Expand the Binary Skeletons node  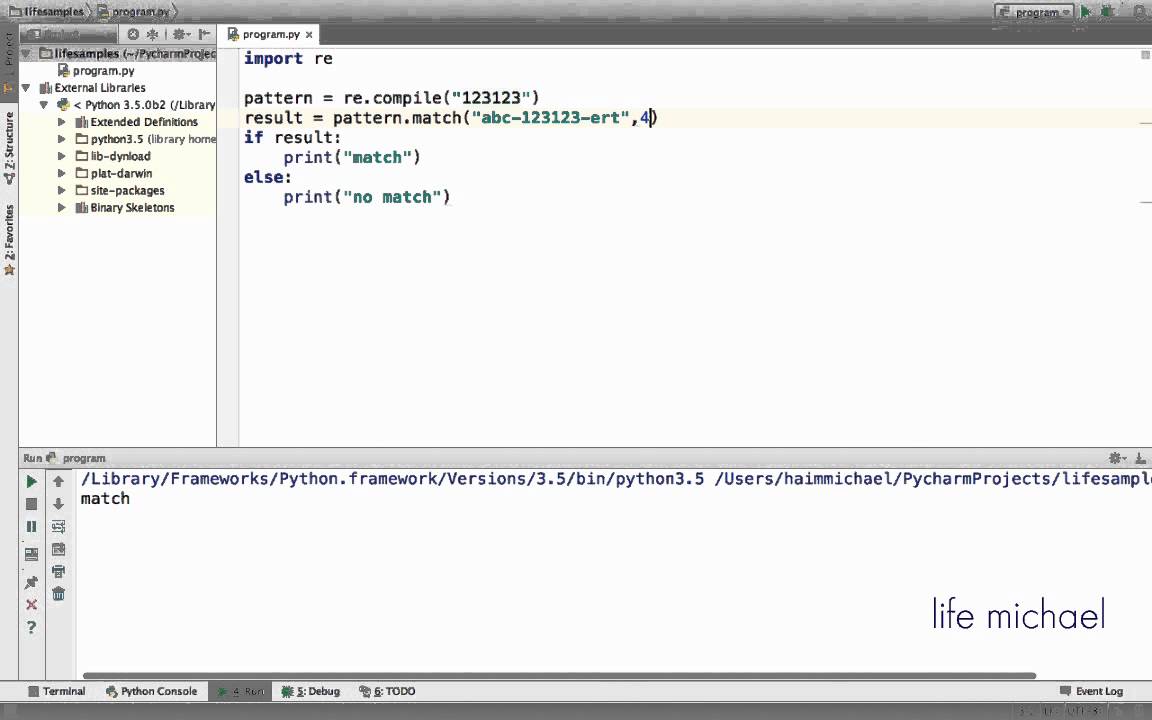tap(62, 207)
